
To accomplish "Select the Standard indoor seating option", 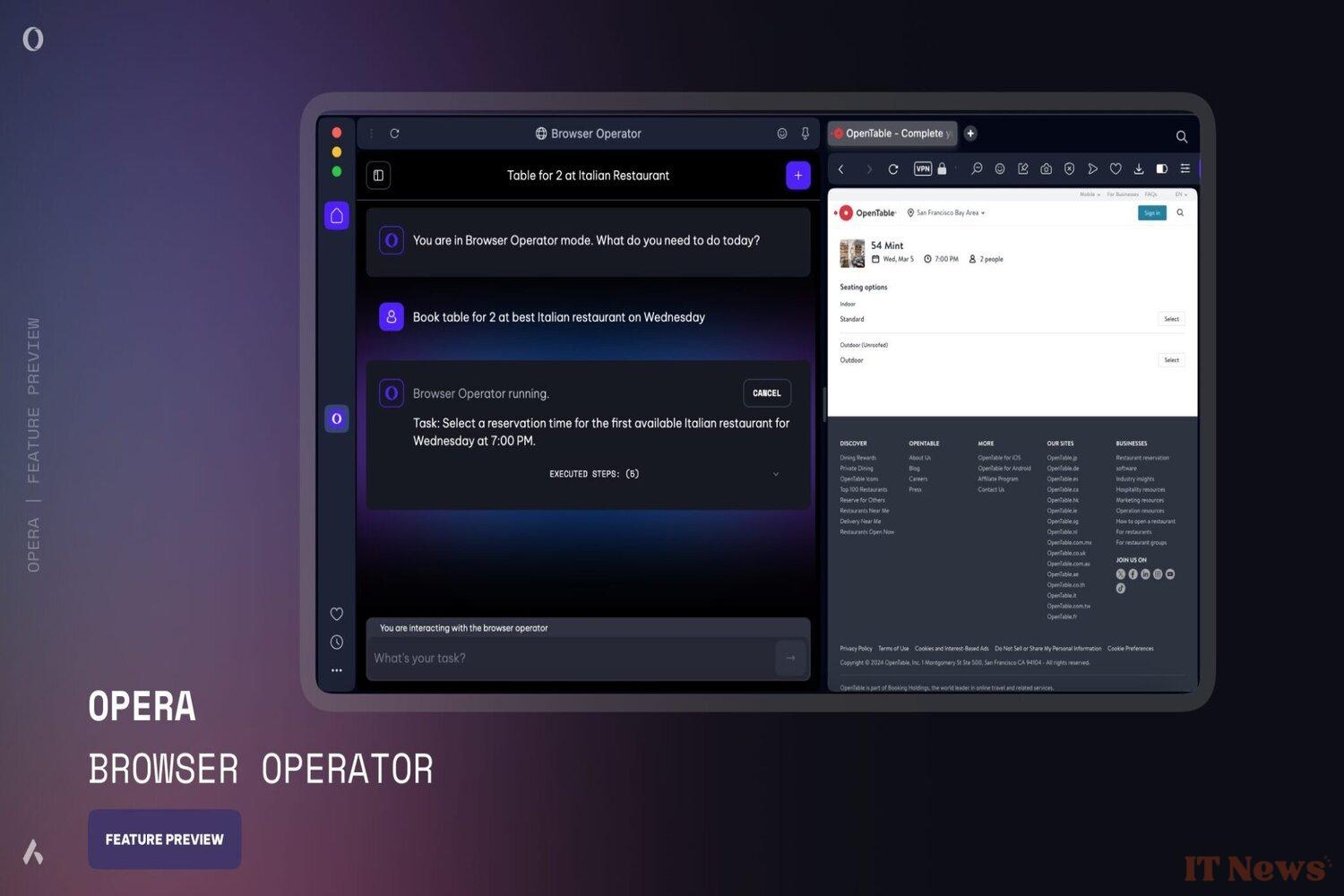I will click(1171, 319).
